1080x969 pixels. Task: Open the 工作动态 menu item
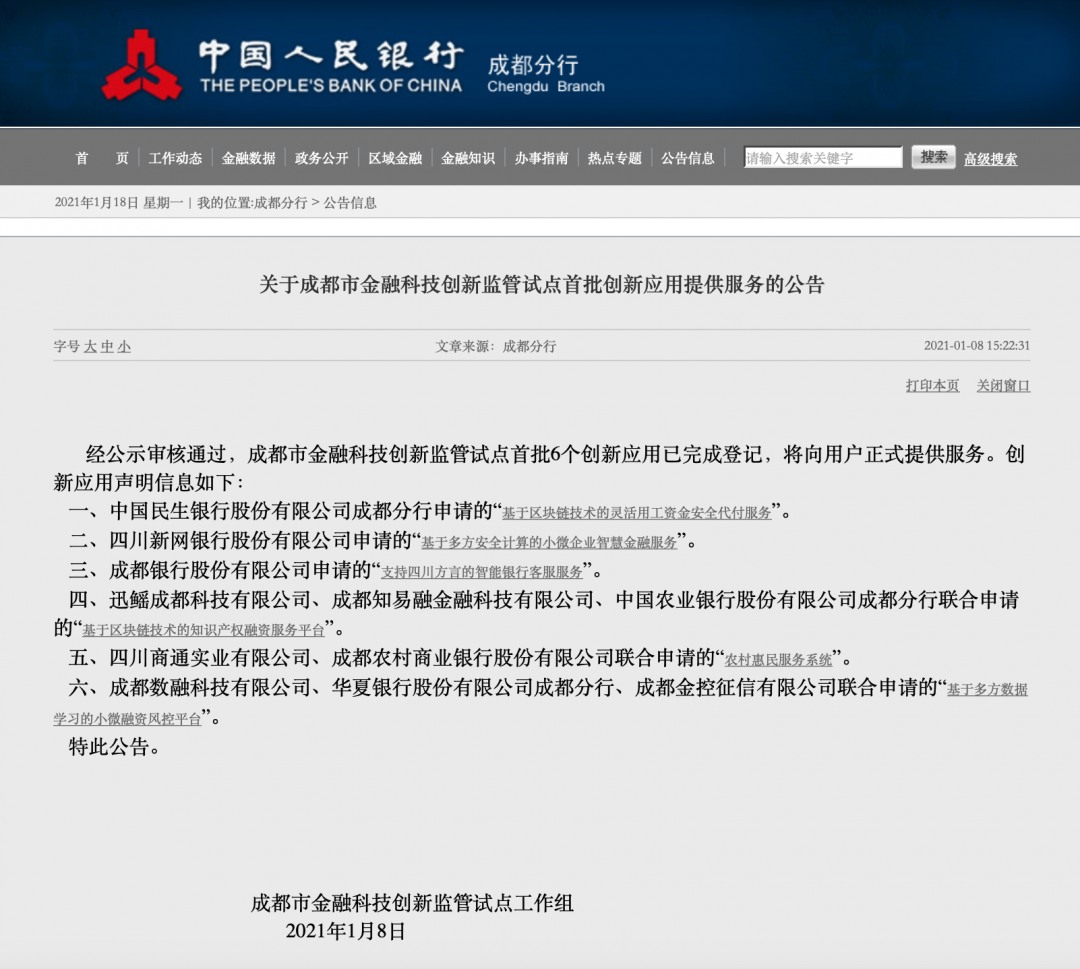point(175,158)
